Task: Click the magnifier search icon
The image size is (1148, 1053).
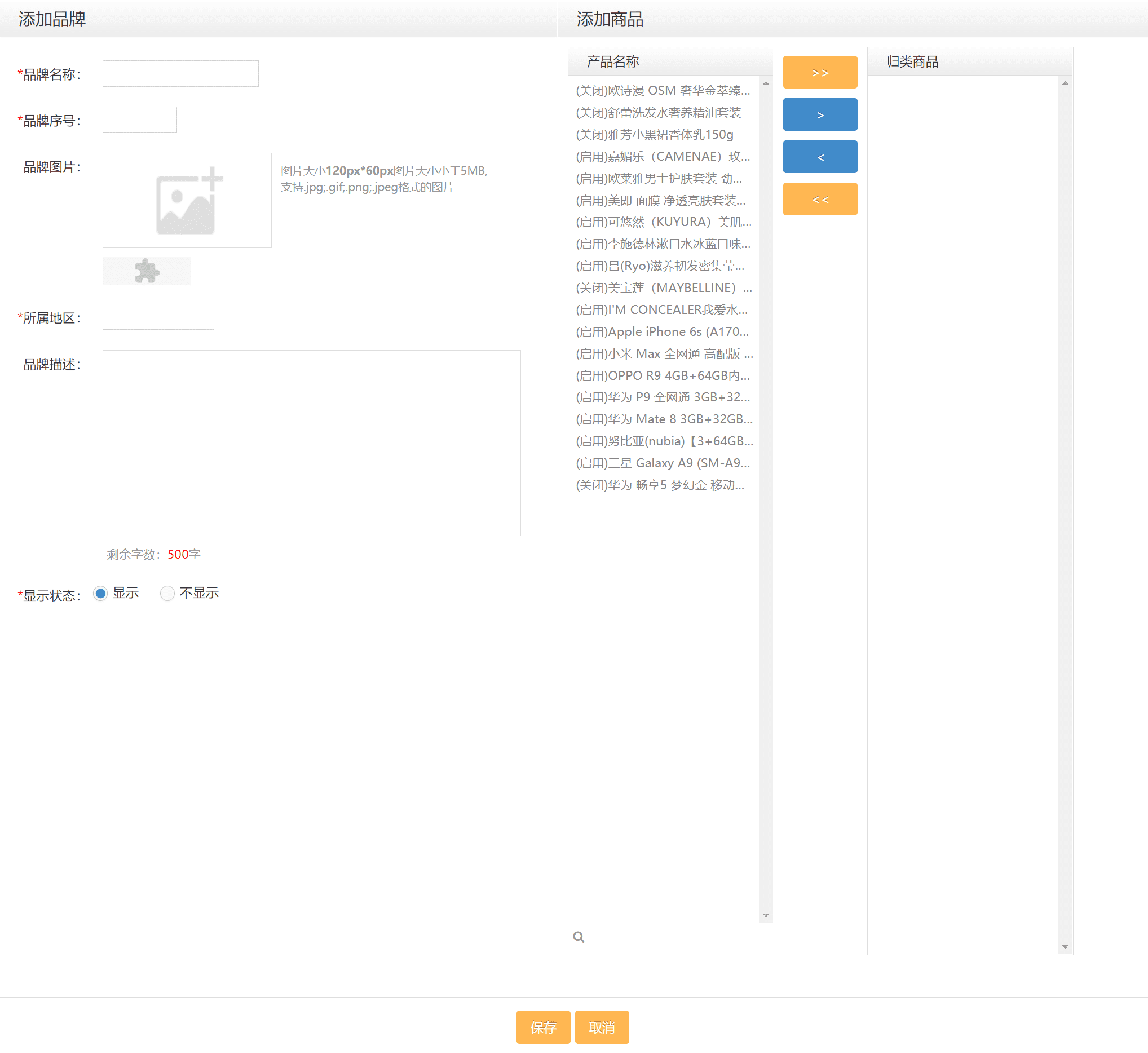Action: coord(579,937)
